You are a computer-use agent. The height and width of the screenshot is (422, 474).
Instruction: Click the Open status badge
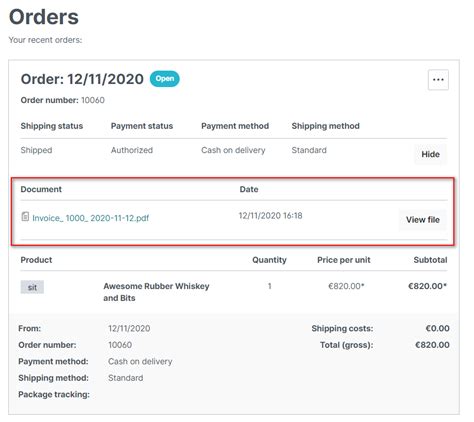(165, 79)
